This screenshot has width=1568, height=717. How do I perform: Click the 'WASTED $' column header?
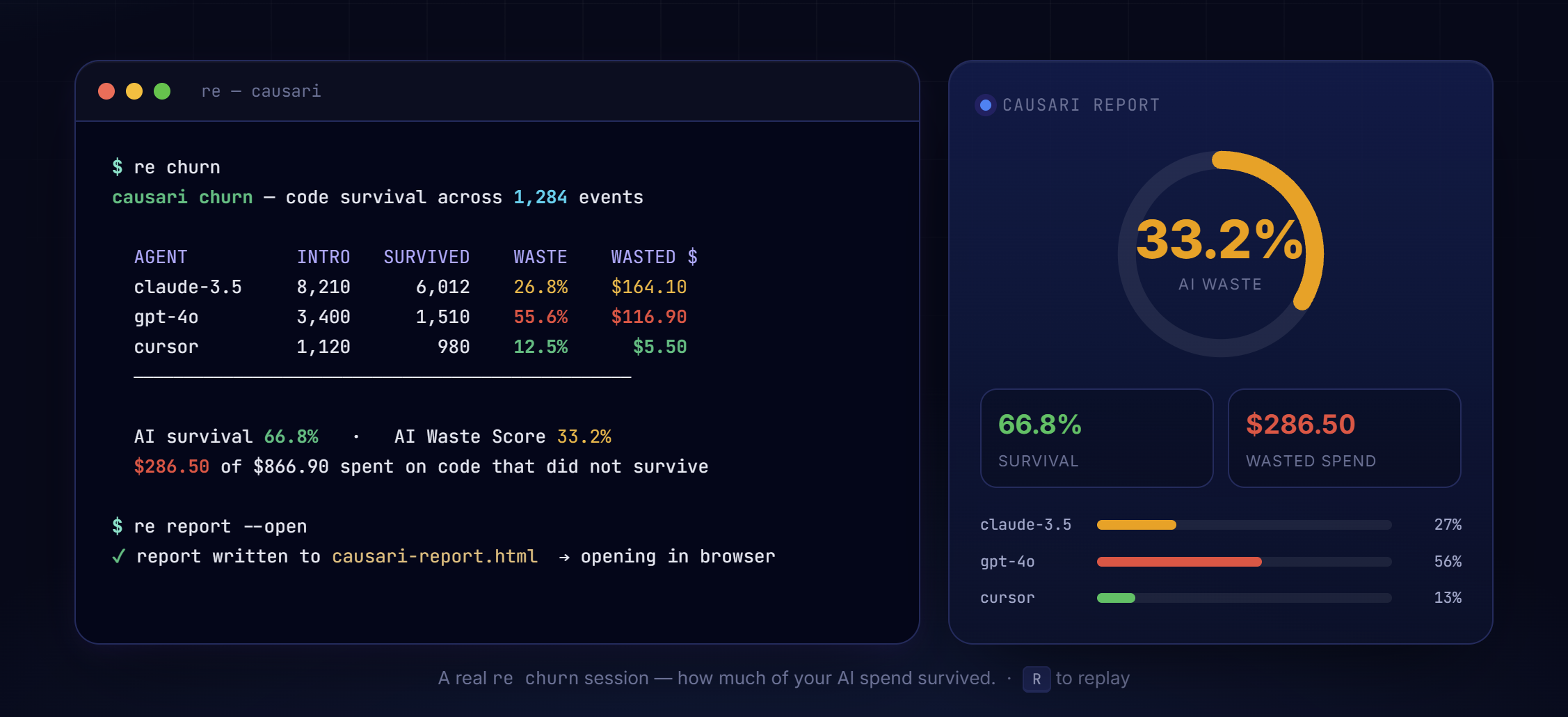(654, 257)
